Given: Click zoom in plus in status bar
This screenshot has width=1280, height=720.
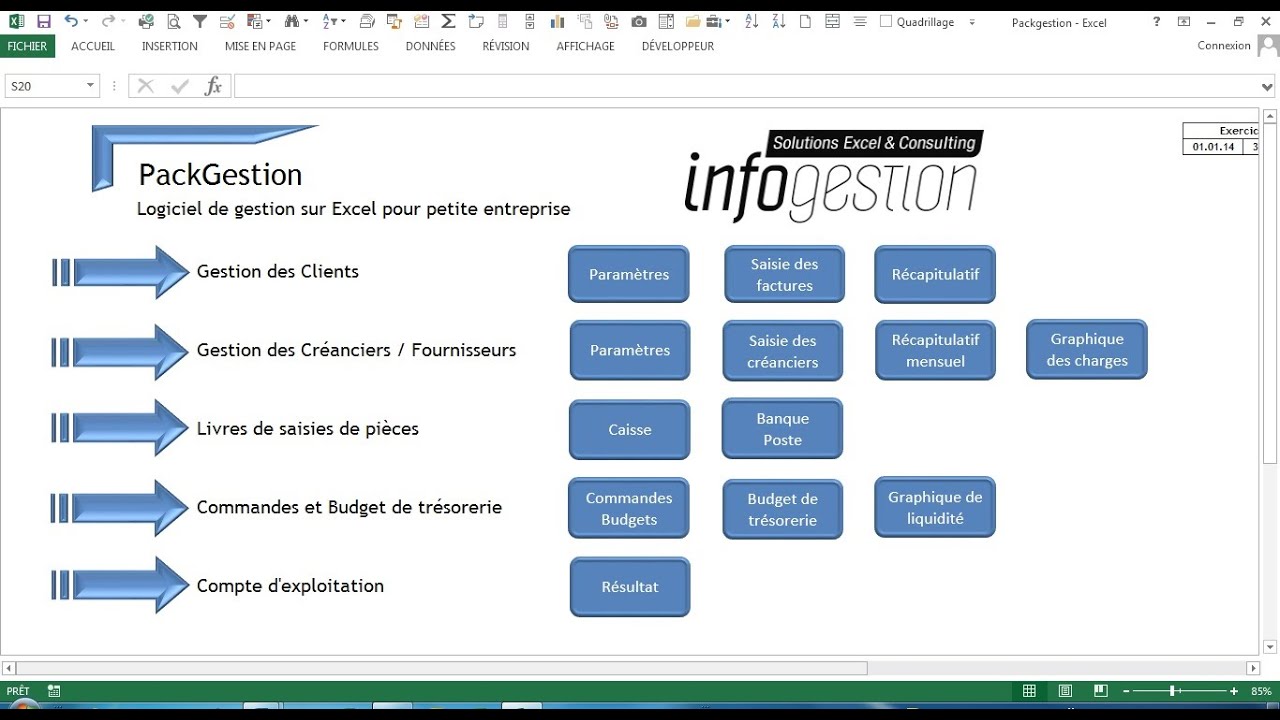Looking at the screenshot, I should click(1234, 691).
